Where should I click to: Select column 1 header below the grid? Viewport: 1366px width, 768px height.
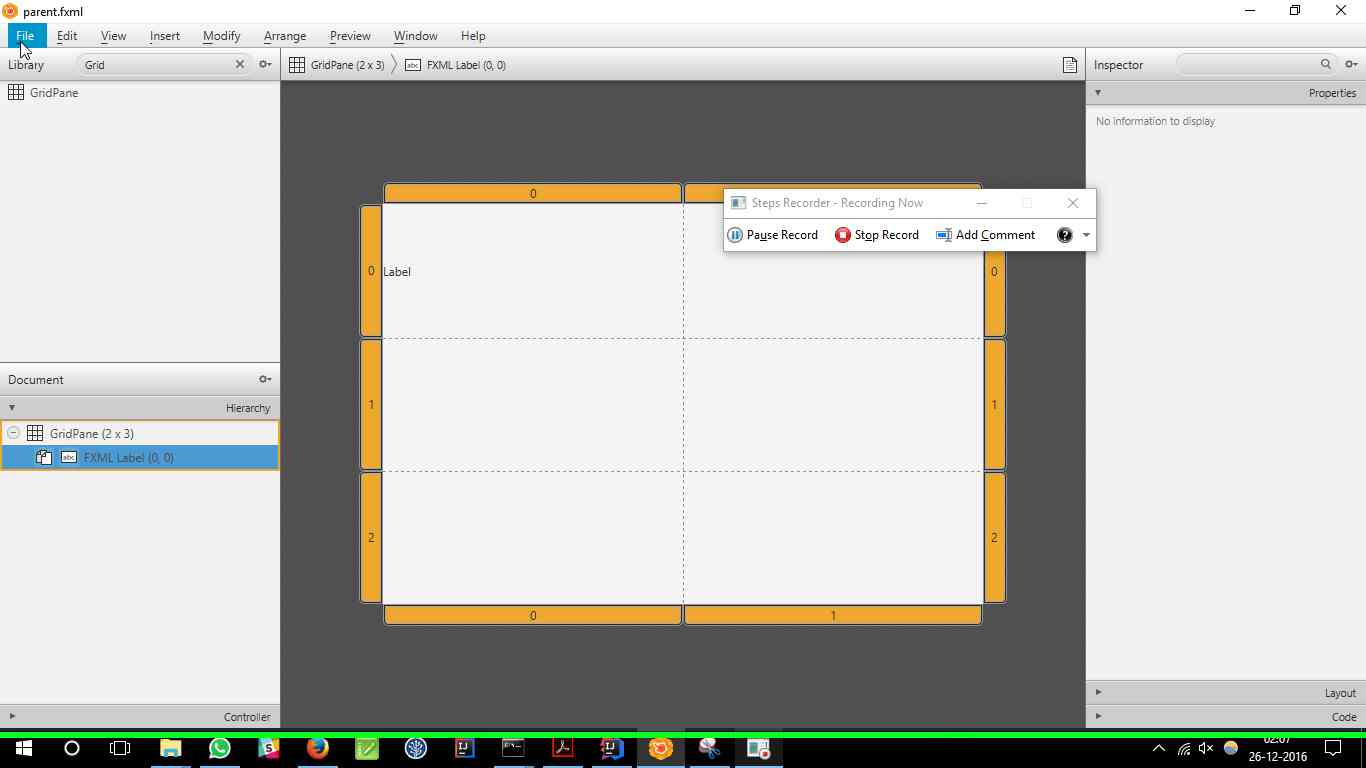[832, 615]
